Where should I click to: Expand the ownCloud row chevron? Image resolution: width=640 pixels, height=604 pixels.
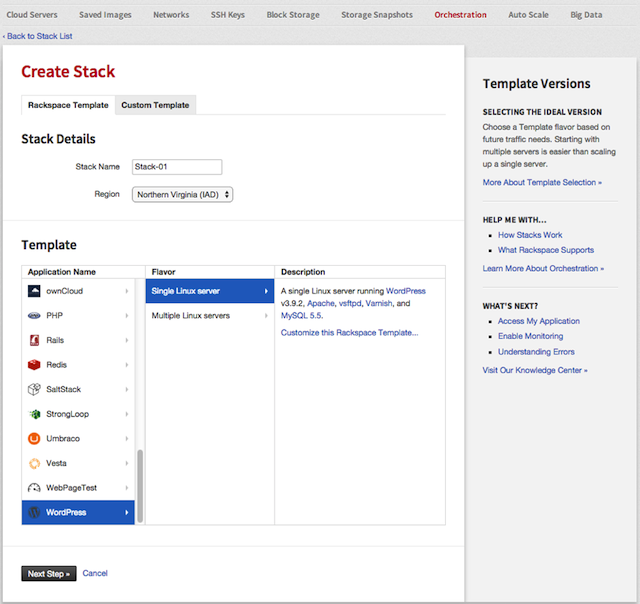(127, 291)
